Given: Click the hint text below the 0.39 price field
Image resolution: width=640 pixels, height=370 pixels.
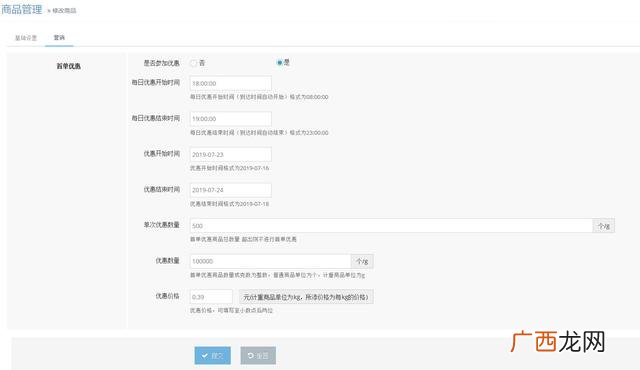Looking at the screenshot, I should [x=231, y=310].
